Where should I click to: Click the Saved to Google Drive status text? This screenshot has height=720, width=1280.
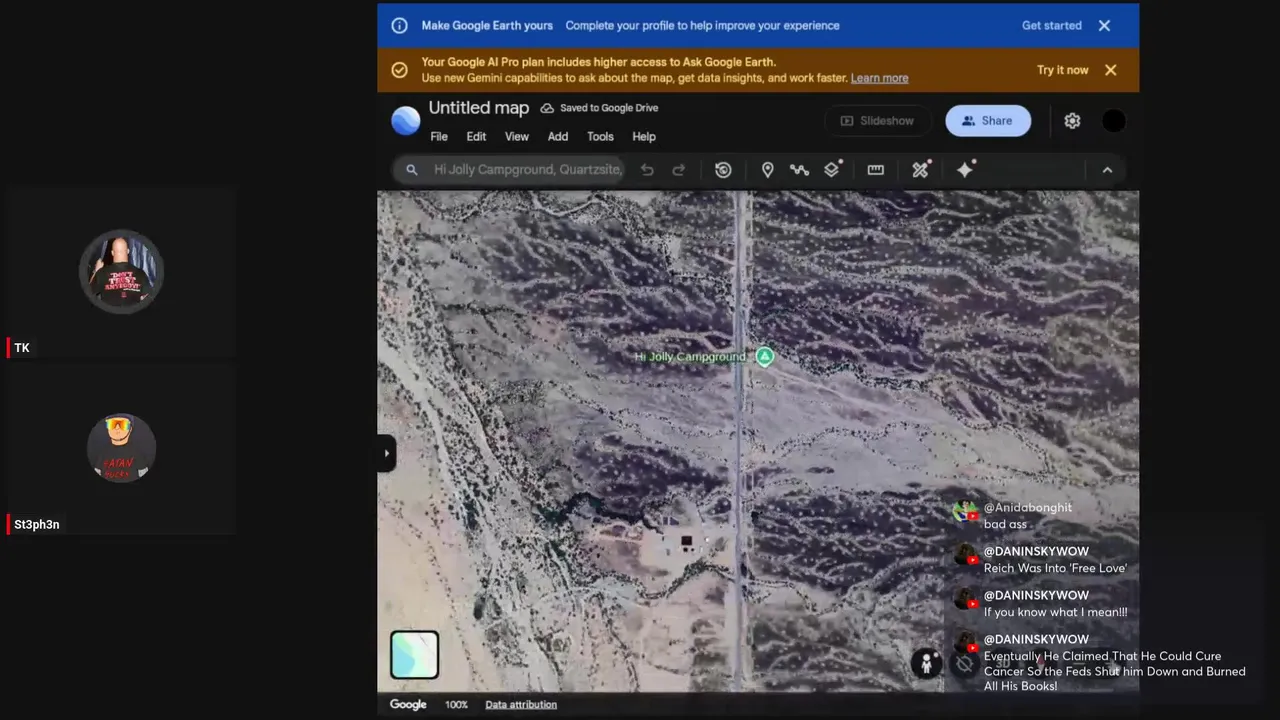tap(609, 108)
